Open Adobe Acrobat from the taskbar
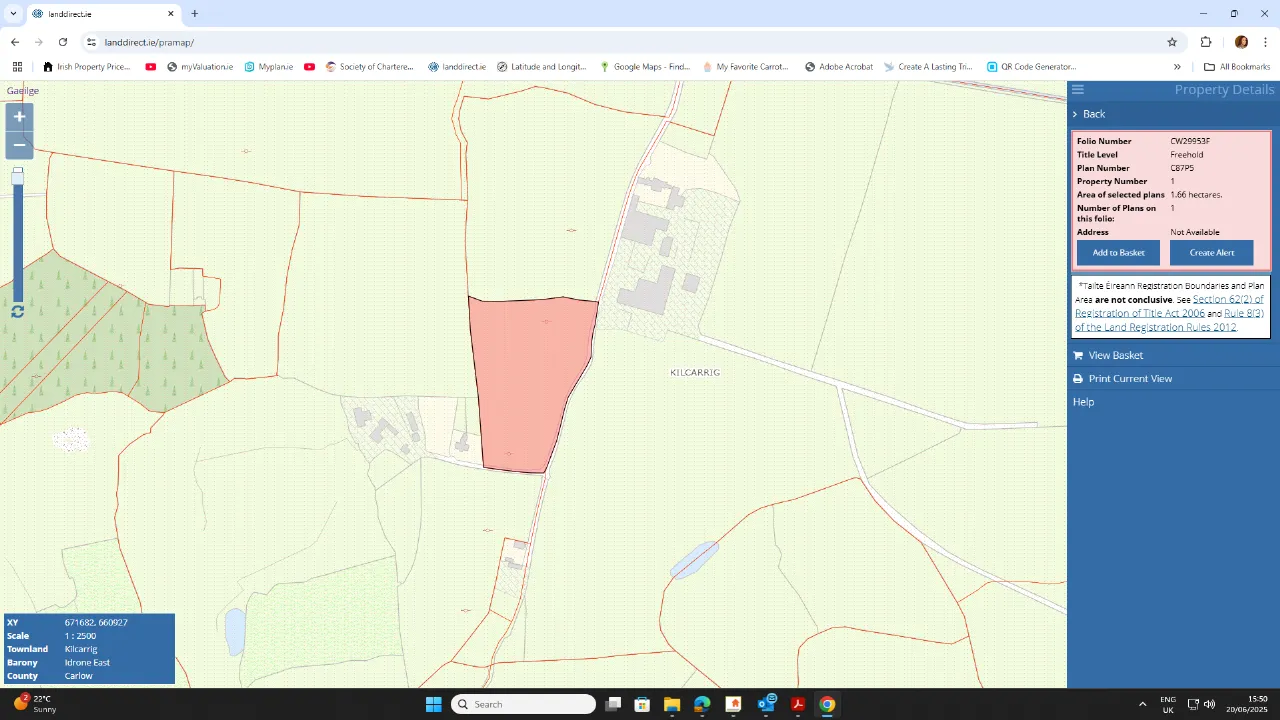 pos(797,704)
